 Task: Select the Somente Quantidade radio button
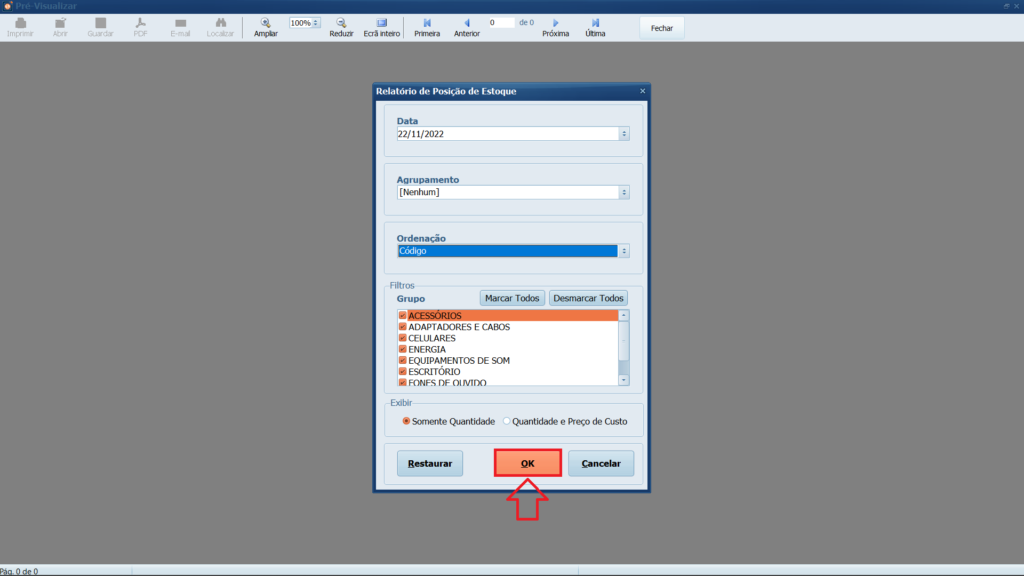point(406,421)
